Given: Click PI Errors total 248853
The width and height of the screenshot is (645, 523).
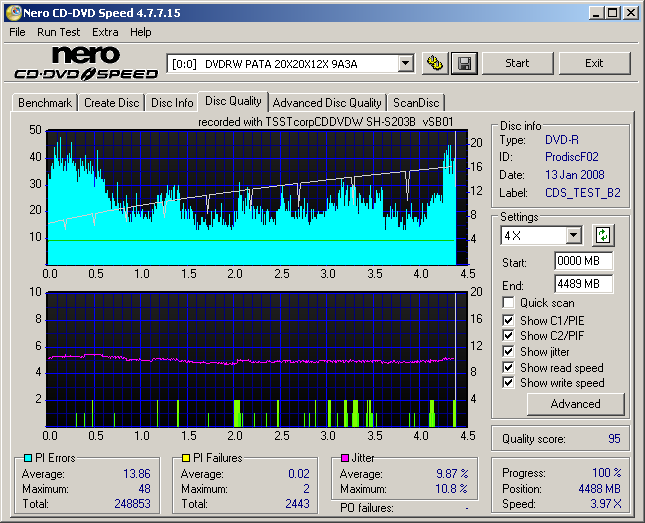Looking at the screenshot, I should pos(132,504).
